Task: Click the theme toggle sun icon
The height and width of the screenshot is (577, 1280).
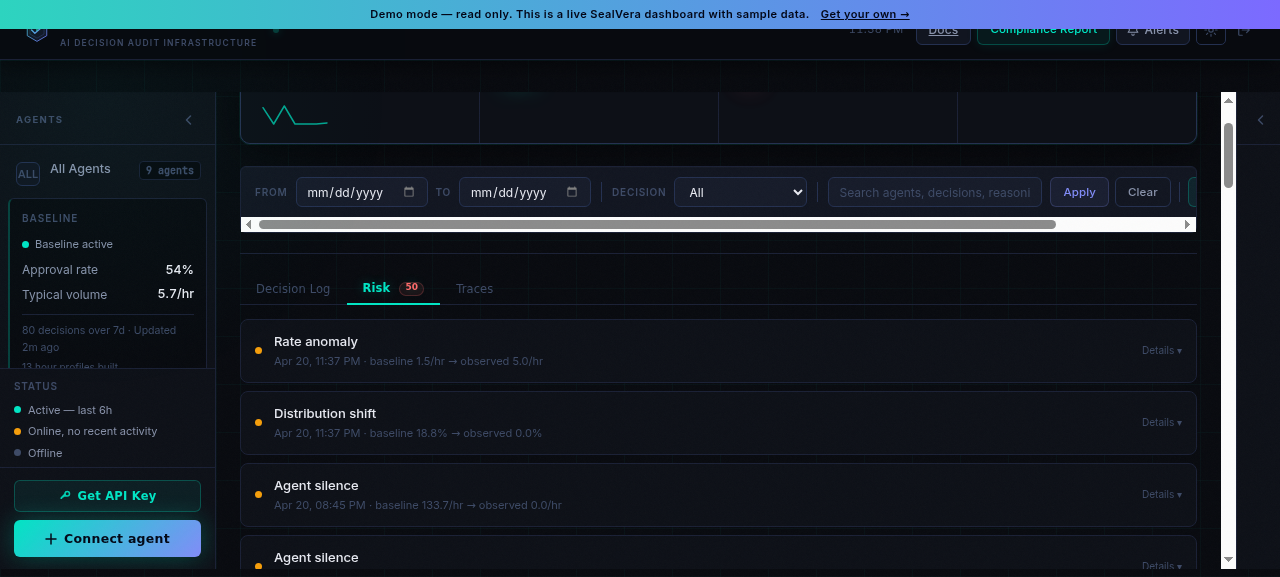Action: 1211,31
